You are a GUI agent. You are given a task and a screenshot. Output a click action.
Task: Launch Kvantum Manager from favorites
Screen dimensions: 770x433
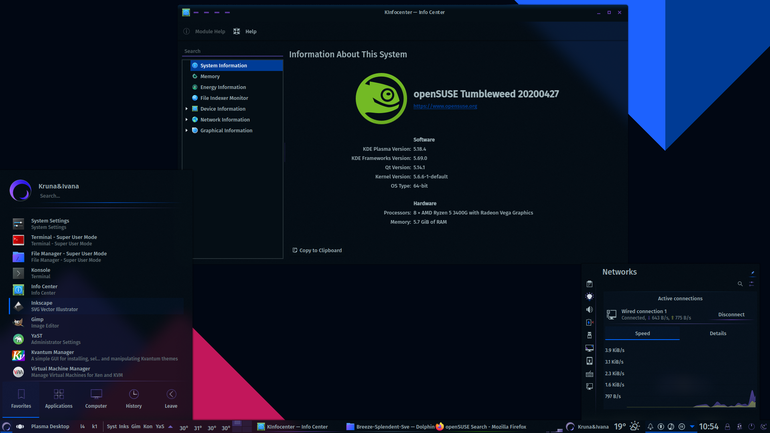point(96,355)
